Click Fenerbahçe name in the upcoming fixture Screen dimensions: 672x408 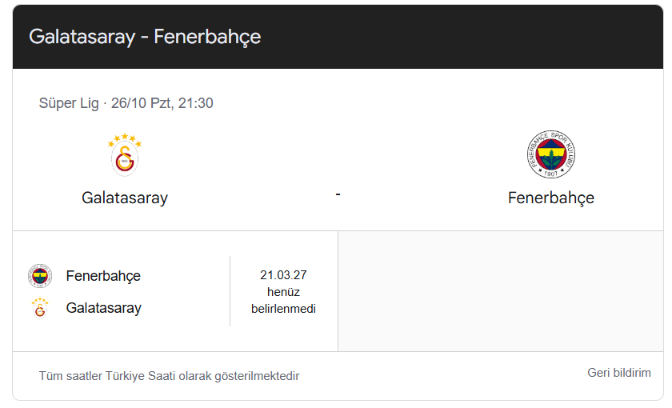pos(103,276)
